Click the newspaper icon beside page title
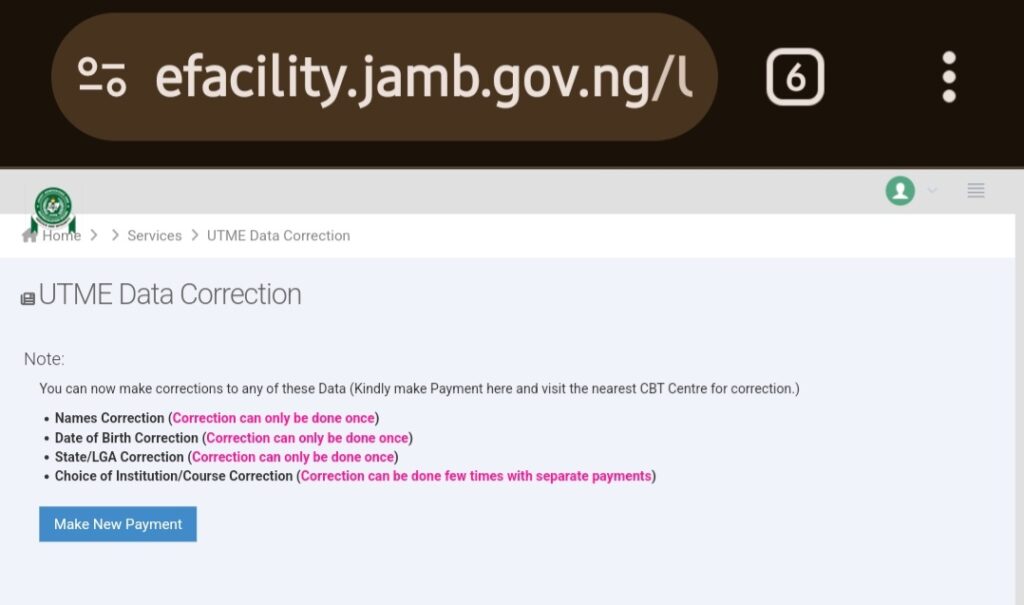 pos(27,299)
